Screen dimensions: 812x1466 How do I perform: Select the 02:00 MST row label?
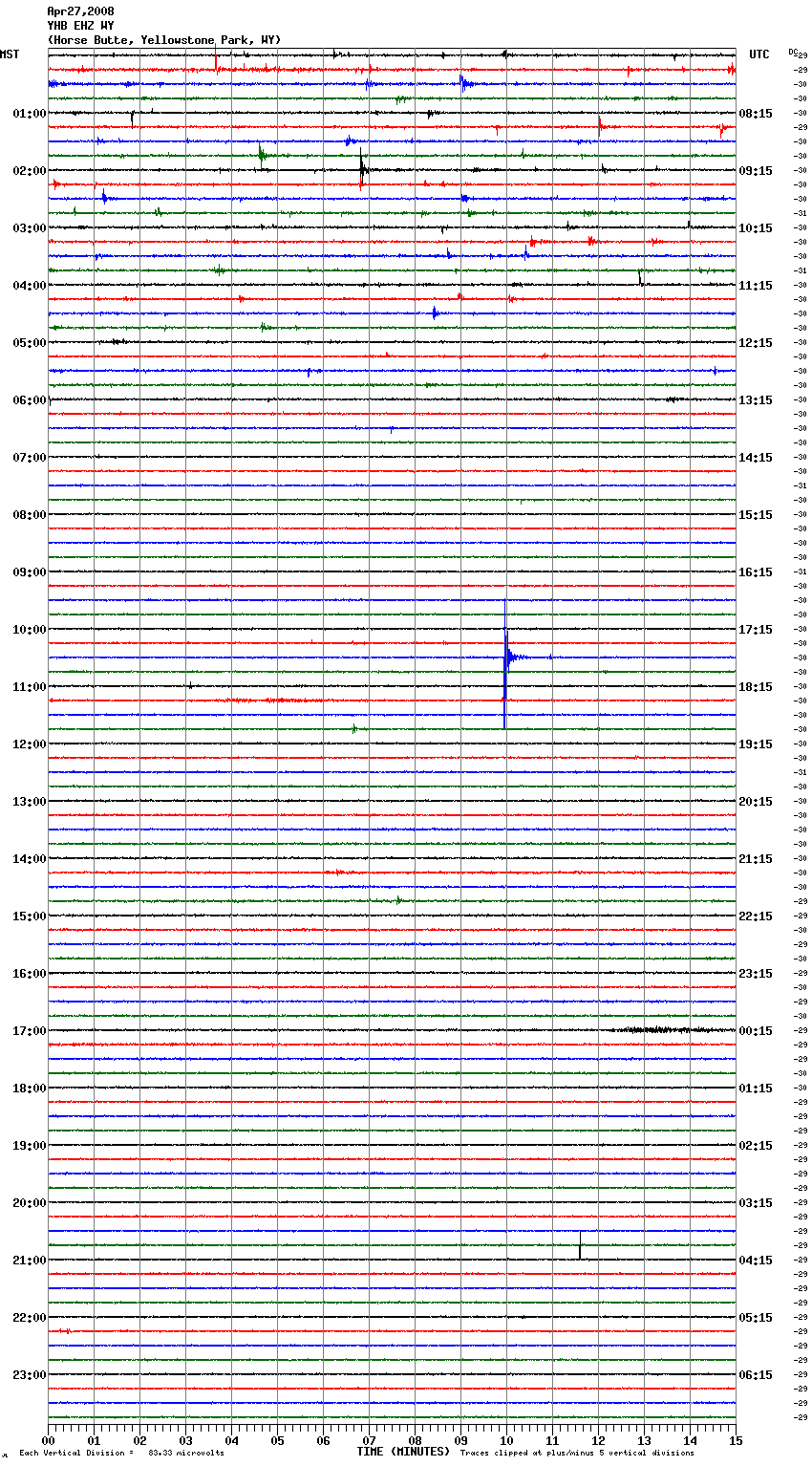30,171
